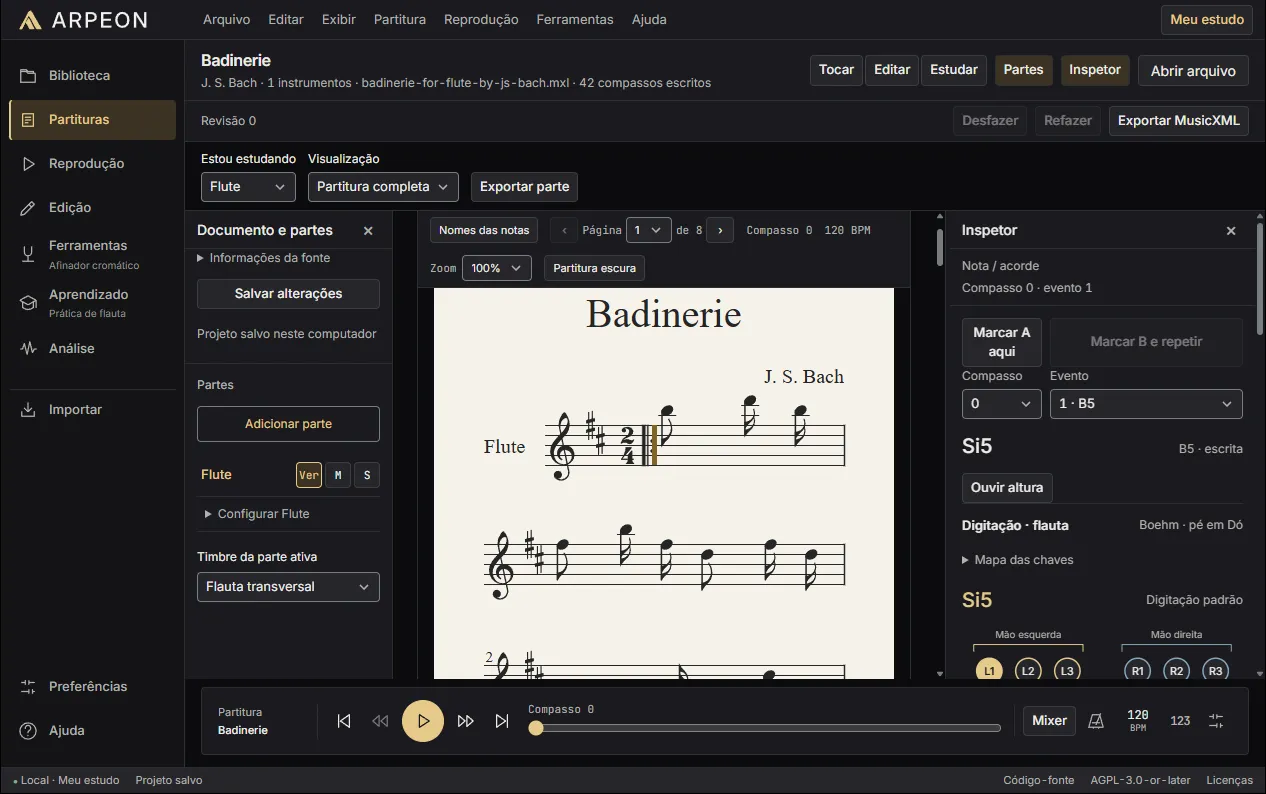
Task: Enable Partitura escura mode
Action: click(595, 268)
